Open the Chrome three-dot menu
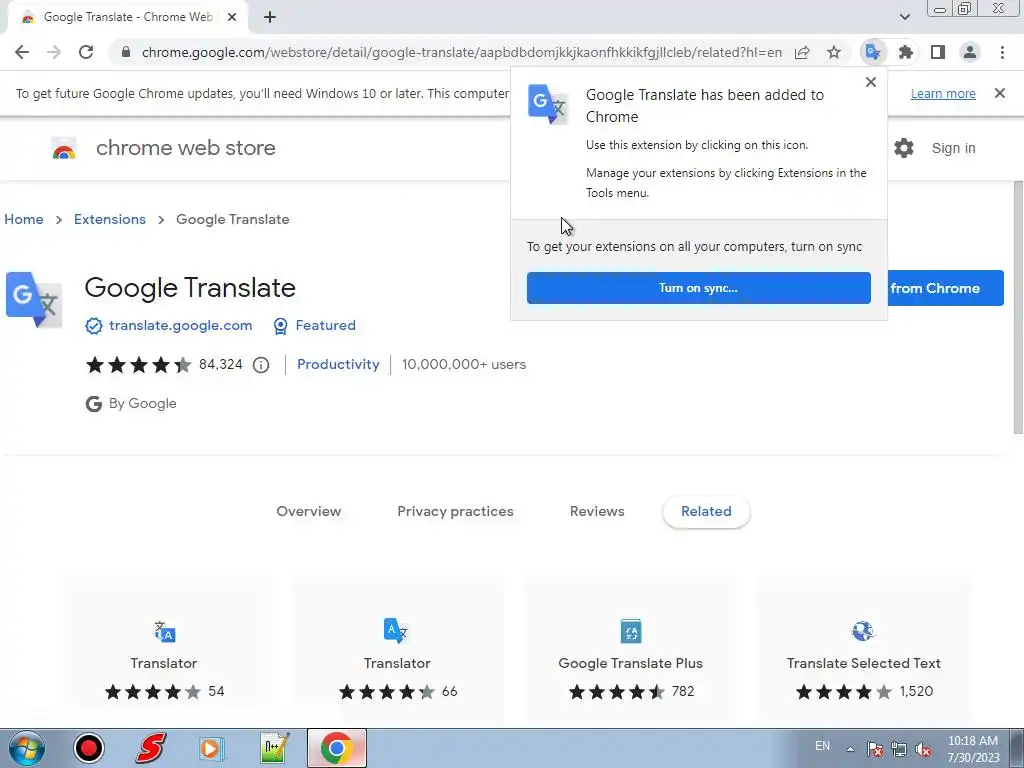Image resolution: width=1024 pixels, height=768 pixels. pyautogui.click(x=1002, y=52)
